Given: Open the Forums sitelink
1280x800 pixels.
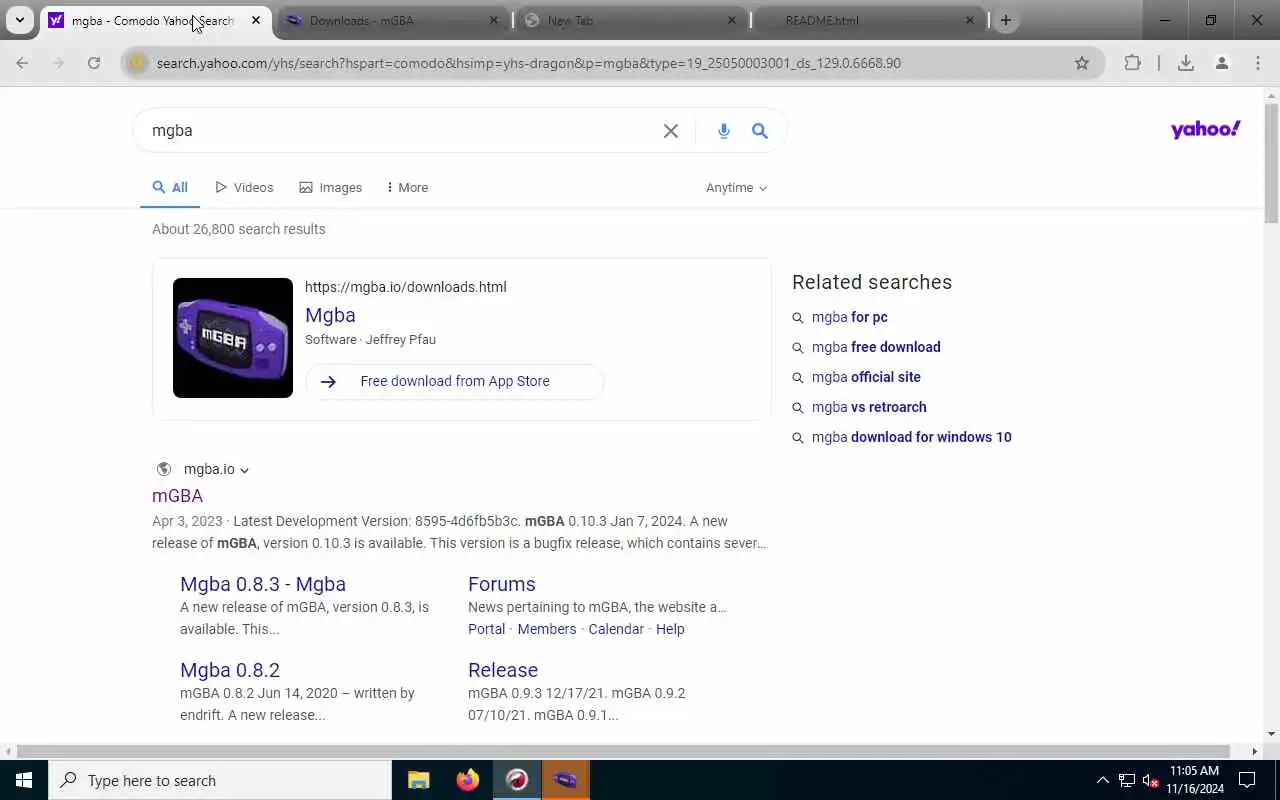Looking at the screenshot, I should tap(502, 584).
